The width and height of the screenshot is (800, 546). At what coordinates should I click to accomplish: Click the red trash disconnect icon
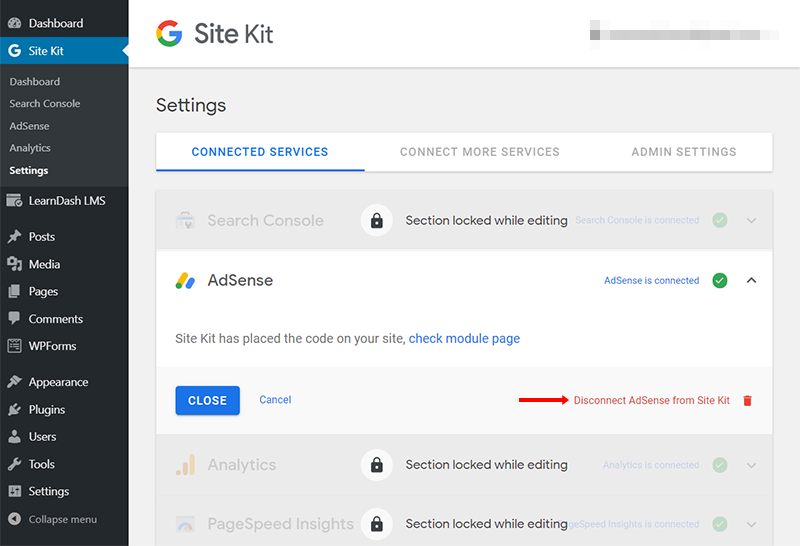click(x=747, y=401)
